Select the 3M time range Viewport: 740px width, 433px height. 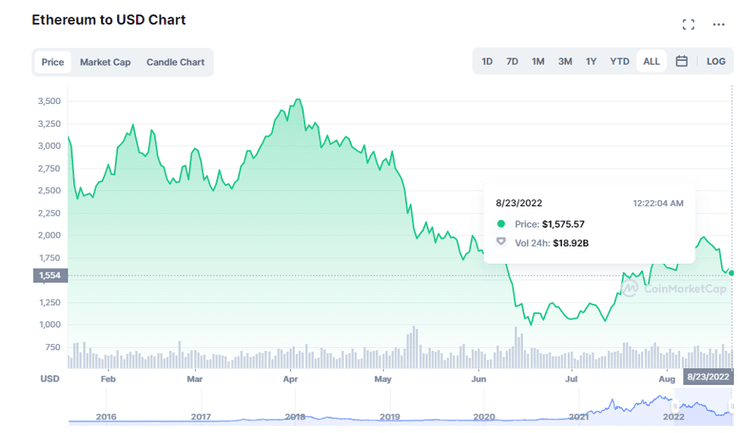coord(565,61)
